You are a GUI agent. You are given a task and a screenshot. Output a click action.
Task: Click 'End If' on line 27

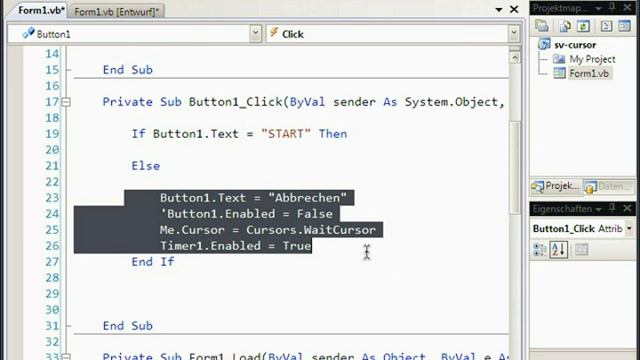coord(153,262)
